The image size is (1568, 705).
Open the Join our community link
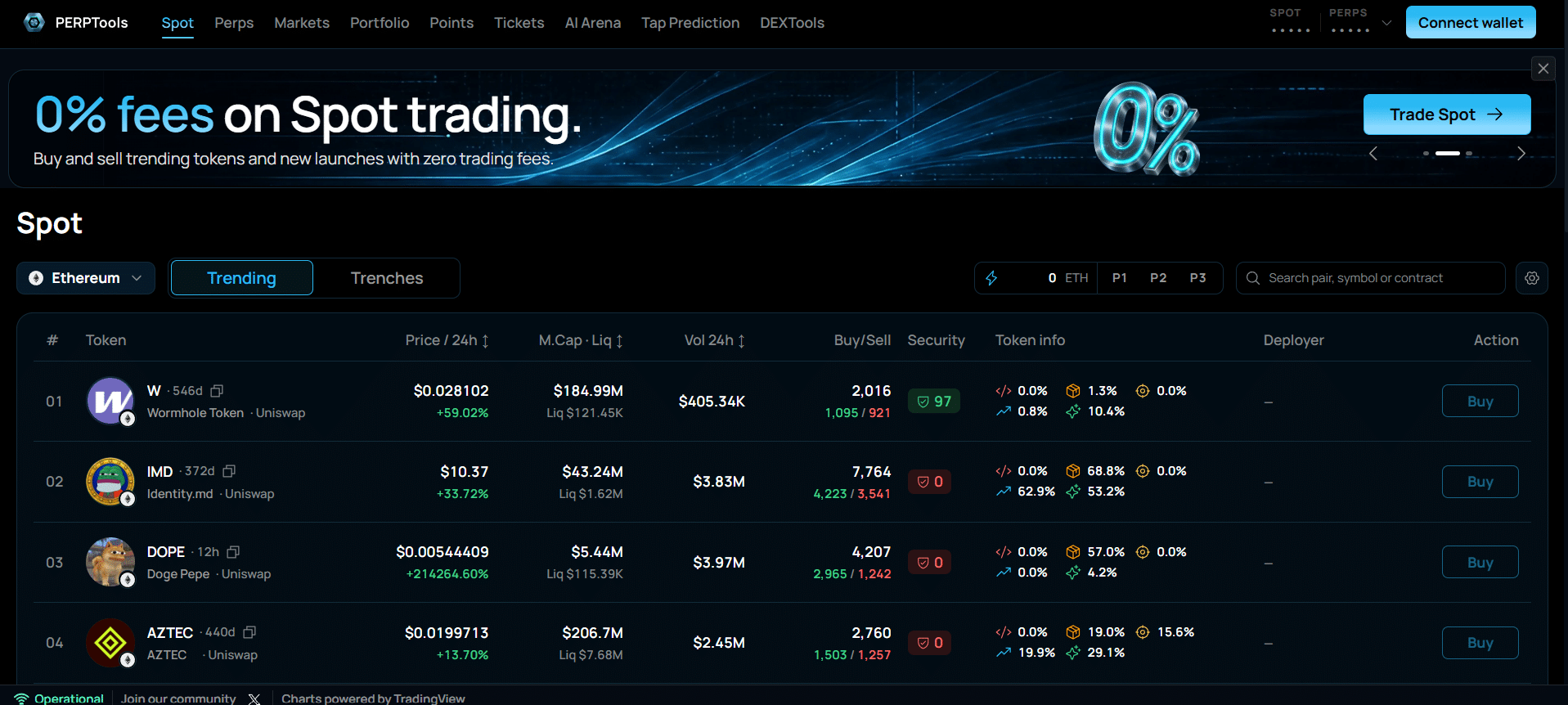point(178,698)
